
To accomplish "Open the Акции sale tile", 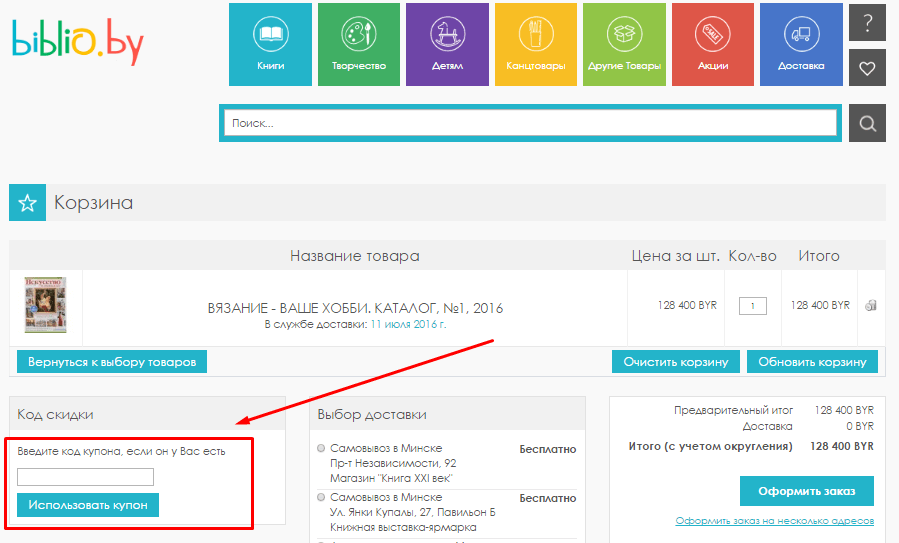I will pyautogui.click(x=712, y=45).
